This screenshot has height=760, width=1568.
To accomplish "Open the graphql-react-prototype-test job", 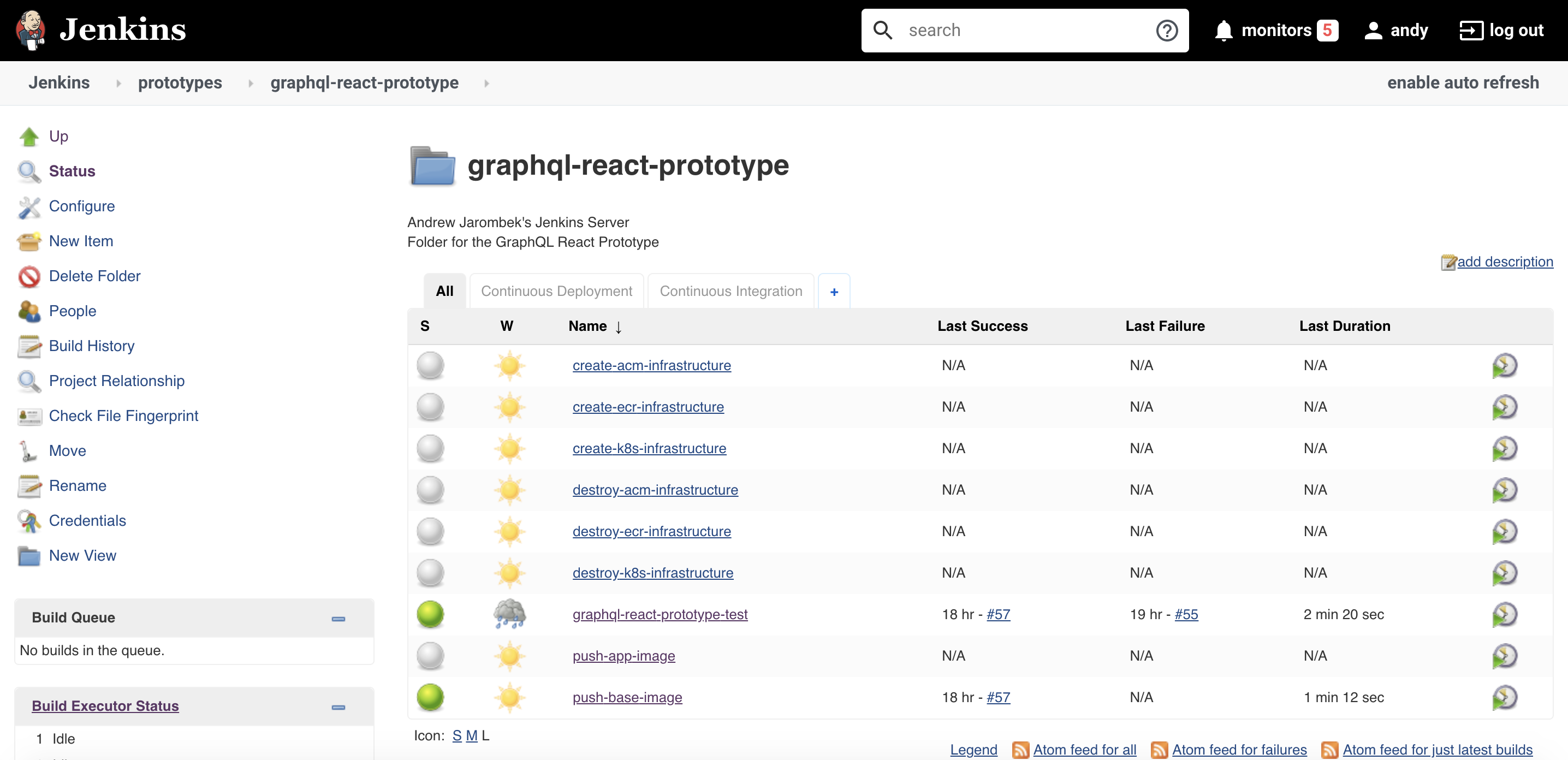I will pyautogui.click(x=660, y=615).
